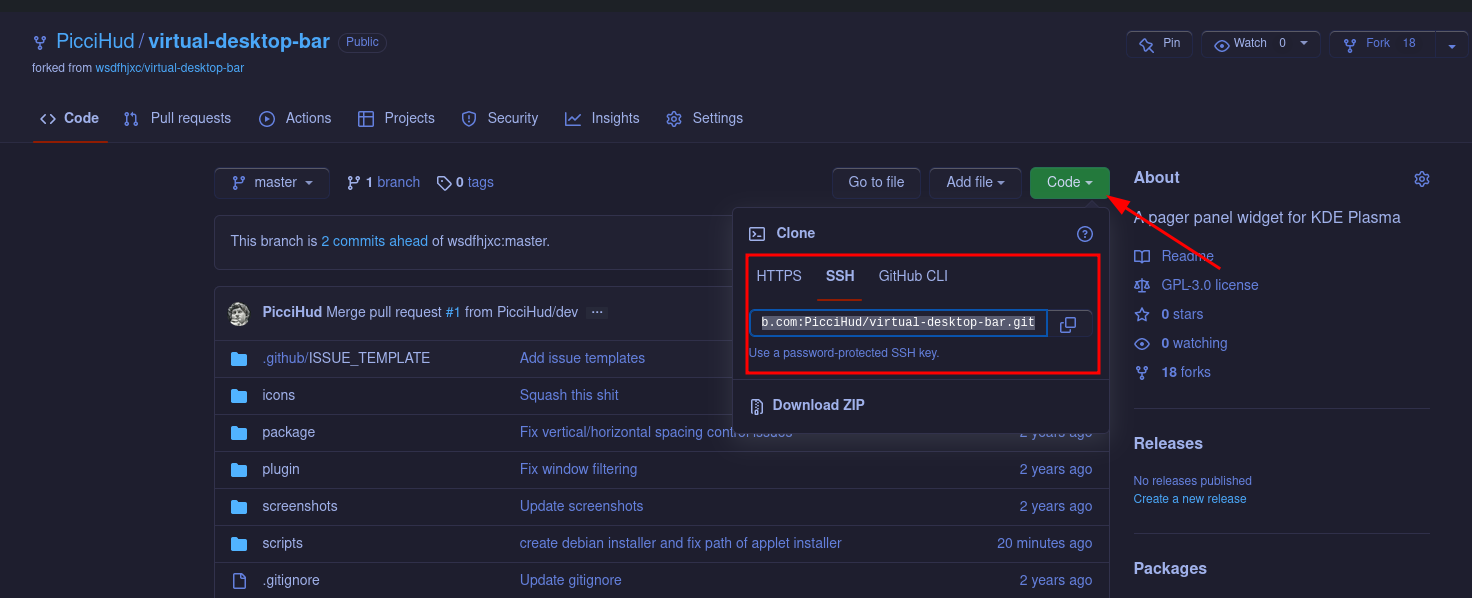Click the eye icon next to 0 watching
Viewport: 1472px width, 598px height.
click(1142, 343)
